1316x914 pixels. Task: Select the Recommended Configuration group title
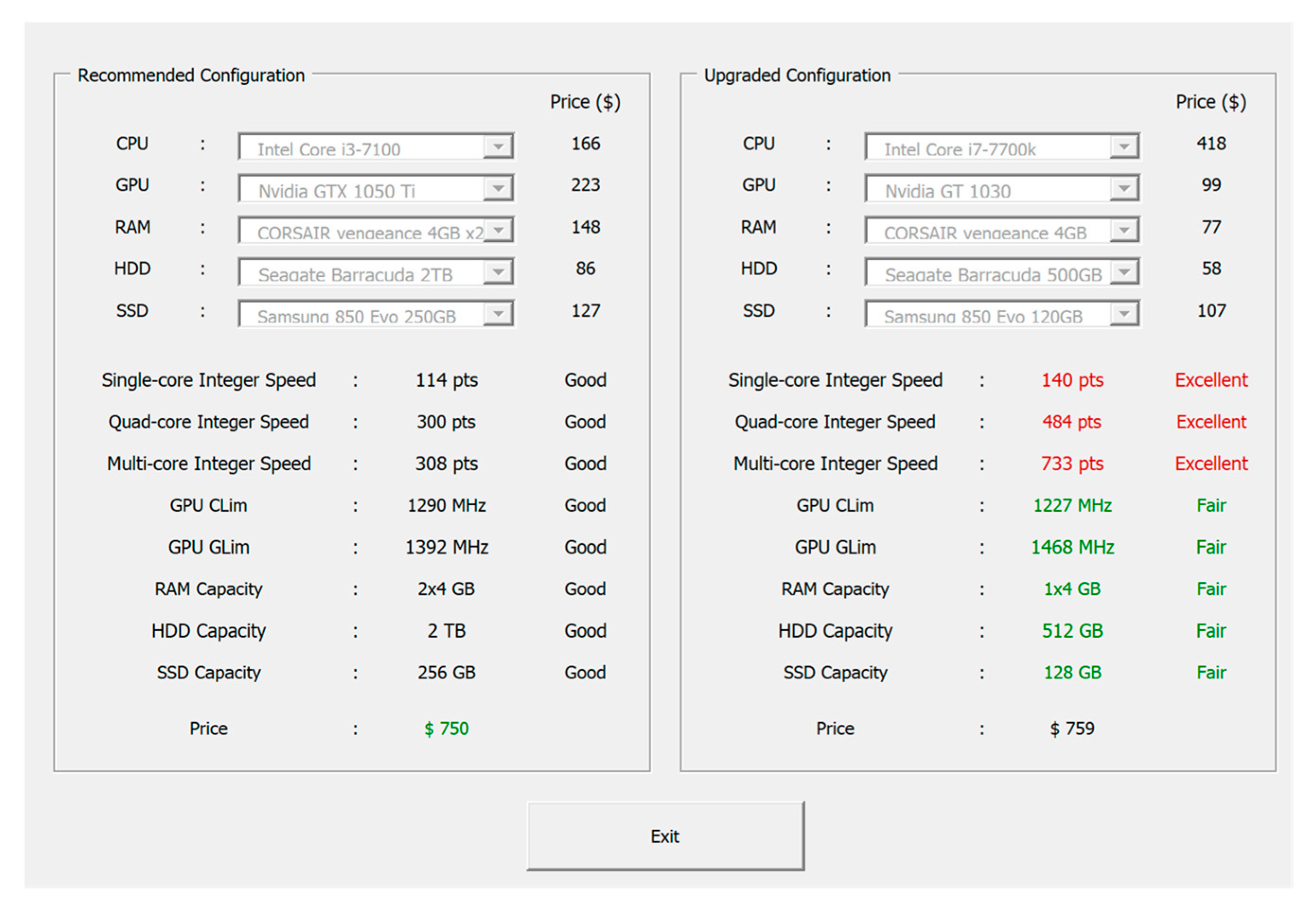191,76
